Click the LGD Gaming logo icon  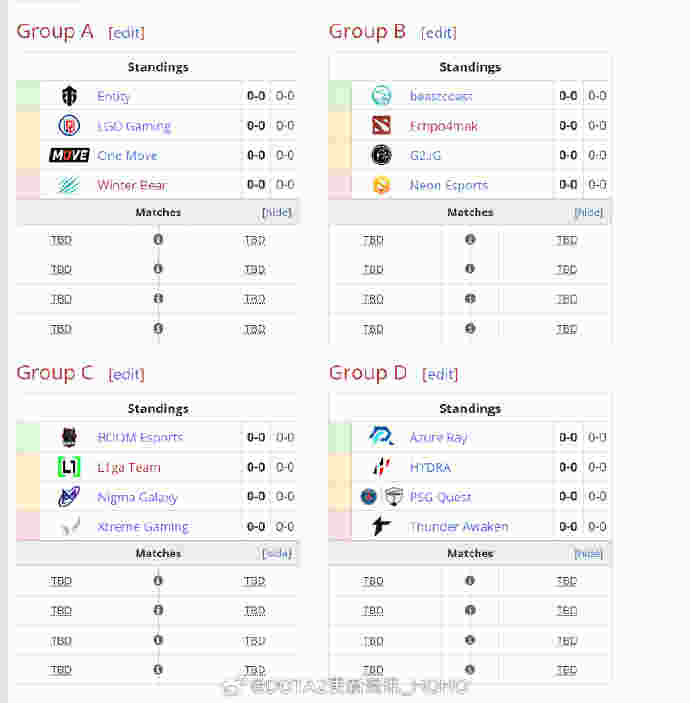pos(69,126)
